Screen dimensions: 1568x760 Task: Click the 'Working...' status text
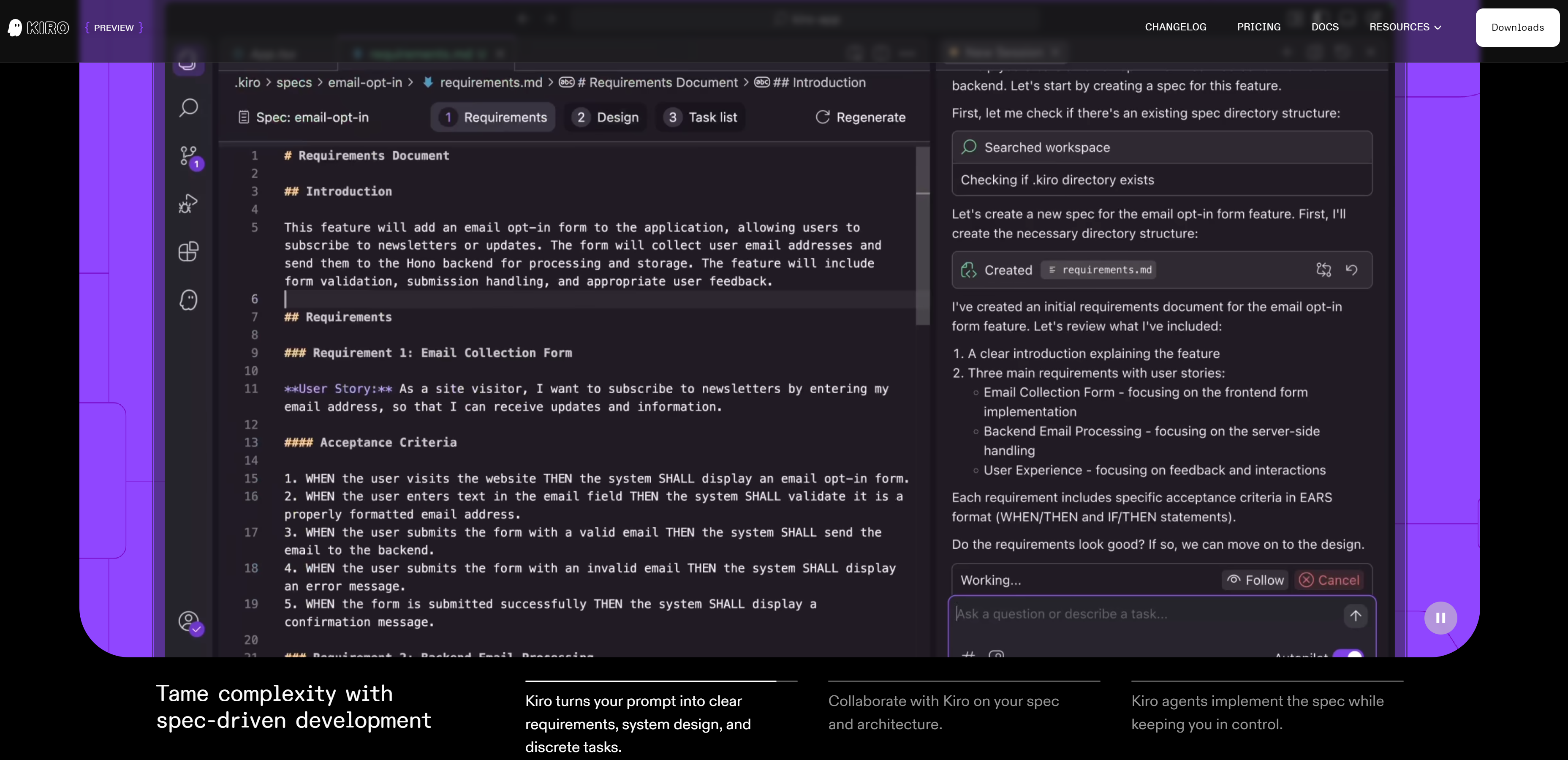(x=990, y=580)
